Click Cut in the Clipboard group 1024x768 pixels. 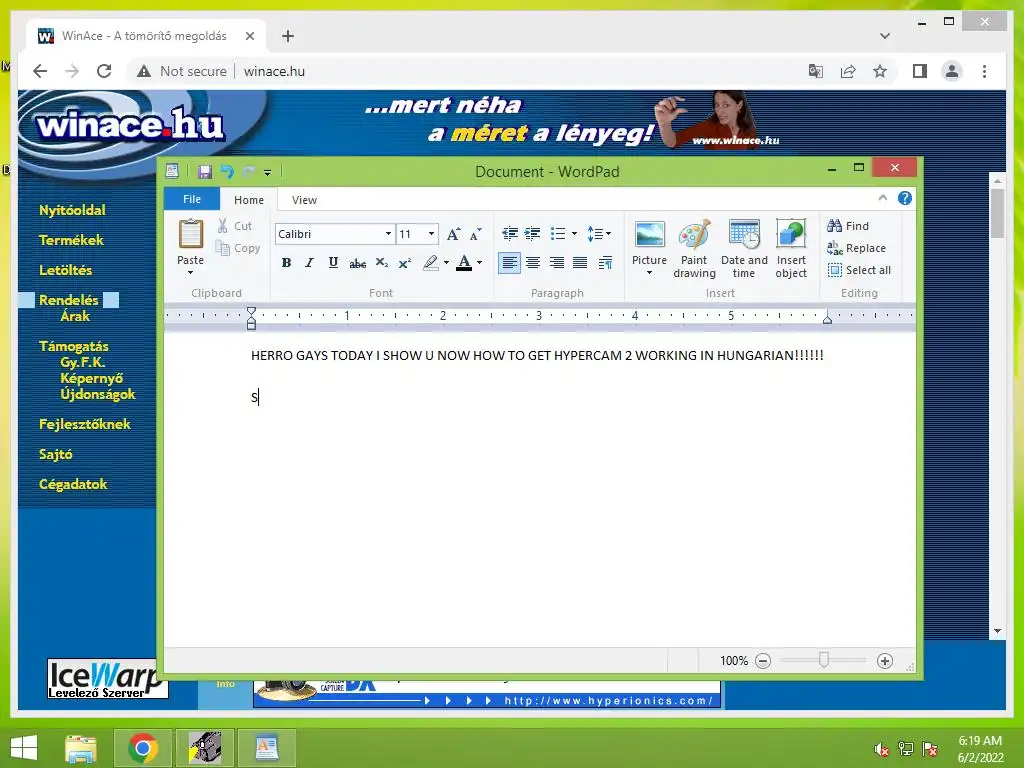point(235,226)
